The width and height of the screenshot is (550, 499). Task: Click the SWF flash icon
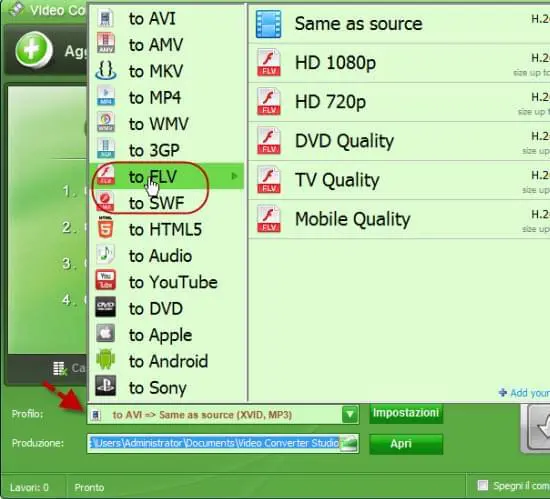(x=106, y=202)
